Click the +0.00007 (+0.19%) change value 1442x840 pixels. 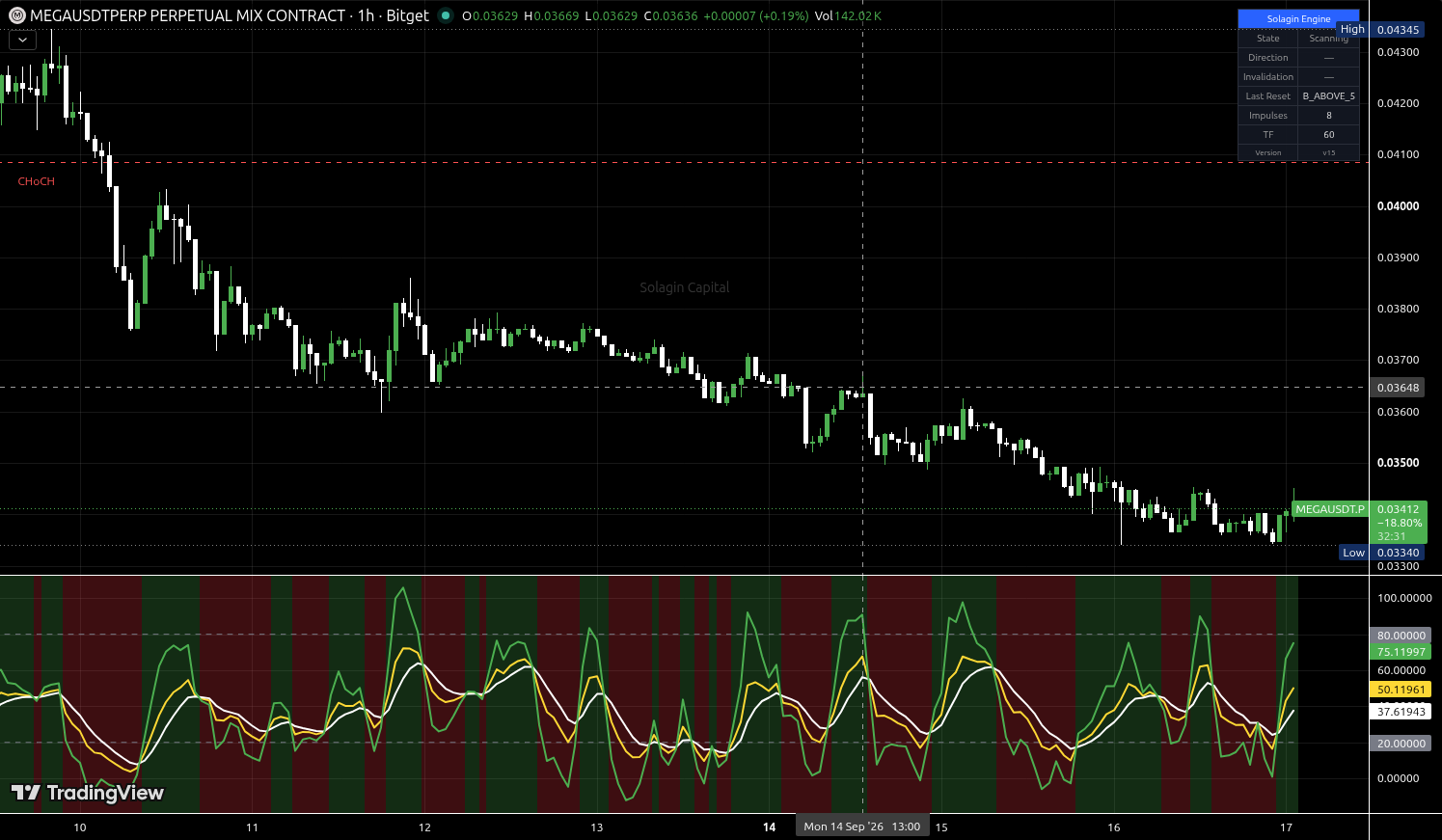point(756,16)
